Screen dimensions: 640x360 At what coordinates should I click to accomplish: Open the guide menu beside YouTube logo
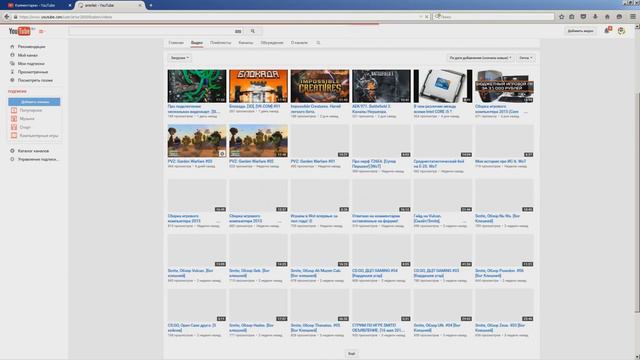41,31
